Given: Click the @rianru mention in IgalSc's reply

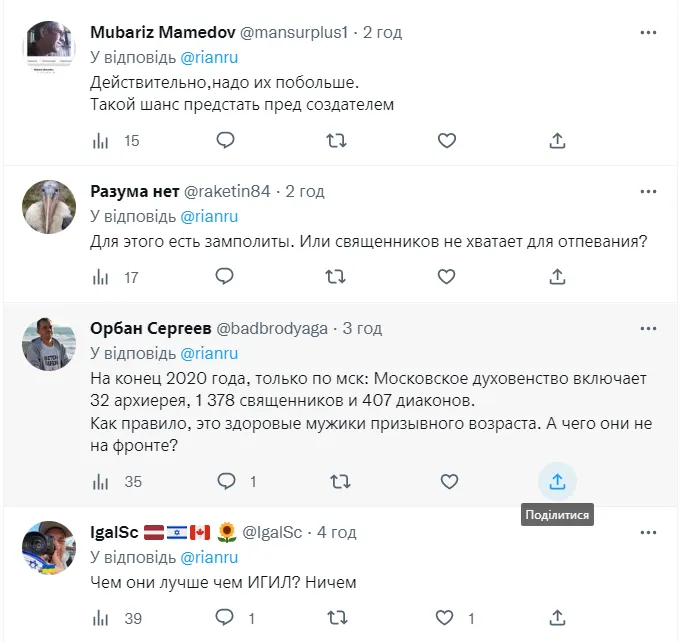Looking at the screenshot, I should [209, 558].
